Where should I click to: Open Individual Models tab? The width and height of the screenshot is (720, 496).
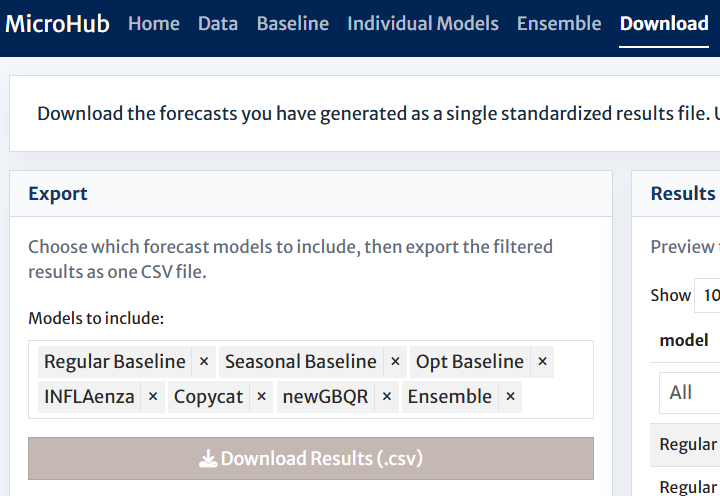click(423, 23)
